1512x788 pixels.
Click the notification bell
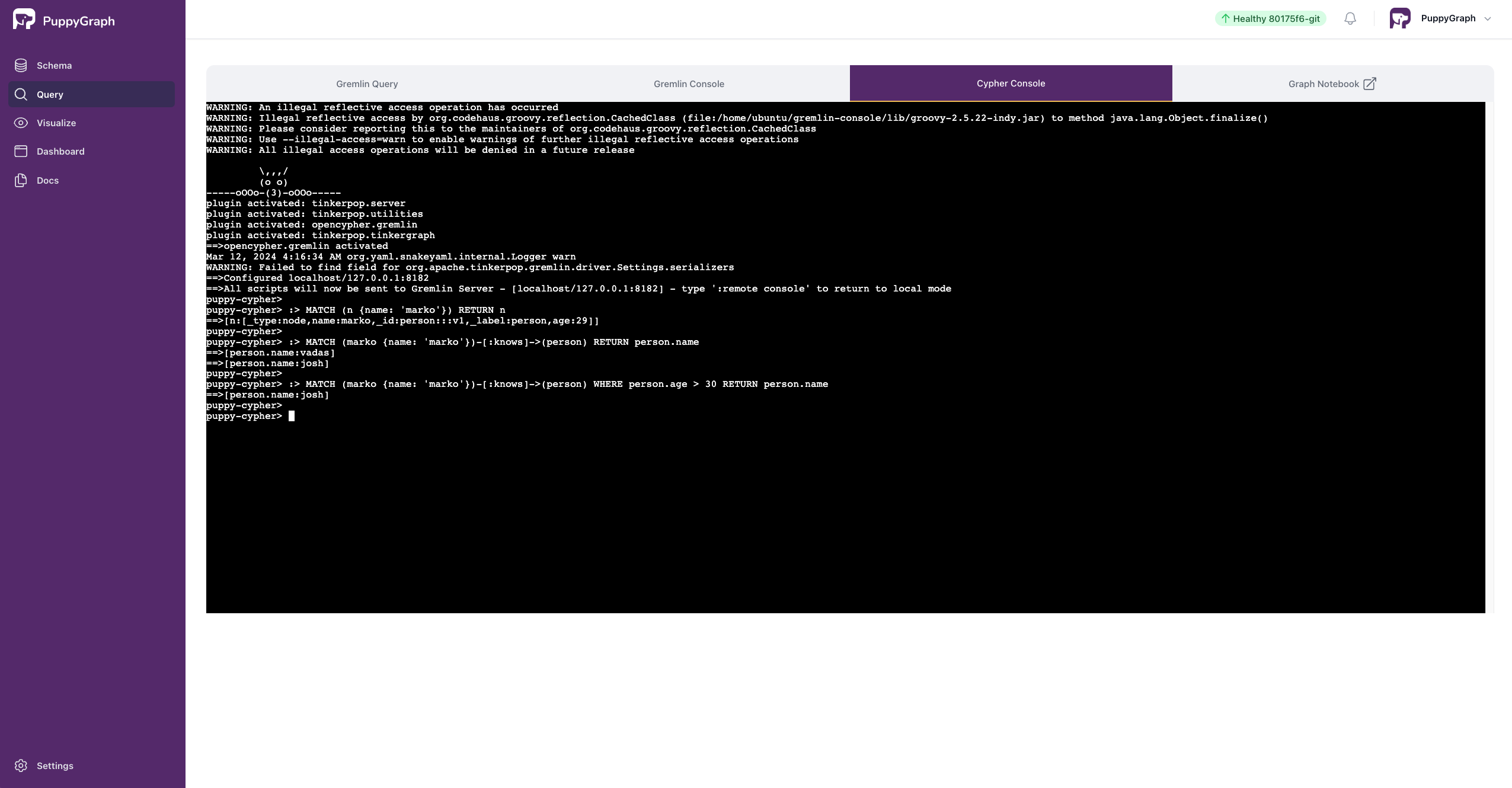click(1350, 18)
